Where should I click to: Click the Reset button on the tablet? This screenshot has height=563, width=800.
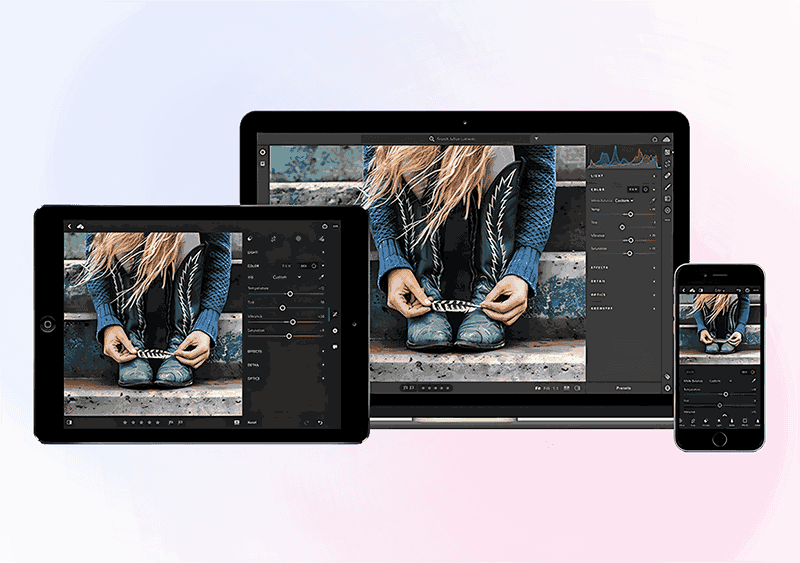(252, 422)
